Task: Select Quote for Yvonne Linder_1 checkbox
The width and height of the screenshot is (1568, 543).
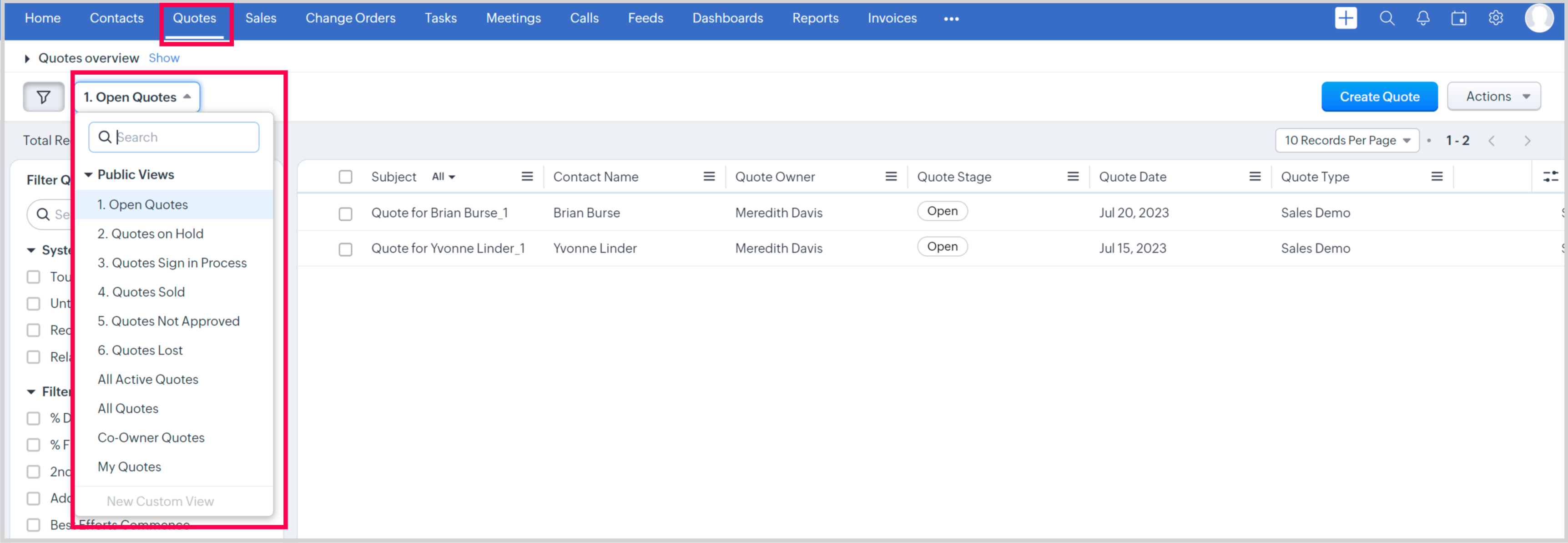Action: point(345,249)
